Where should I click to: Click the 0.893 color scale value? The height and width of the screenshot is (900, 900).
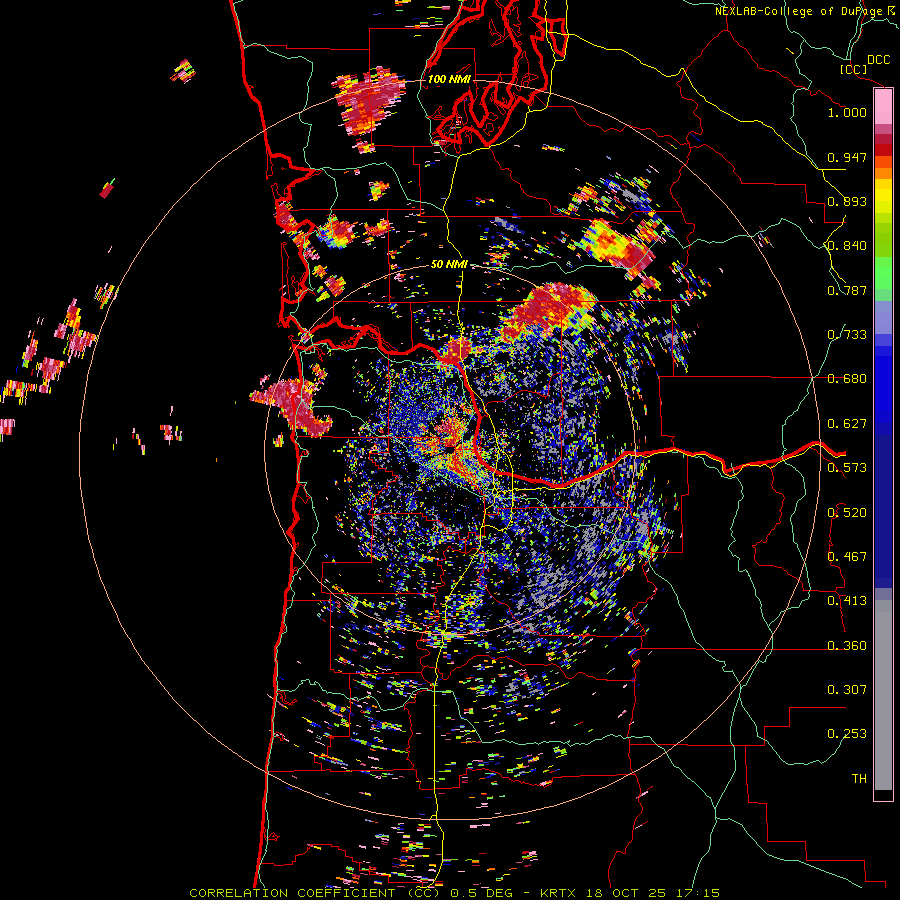(x=847, y=201)
